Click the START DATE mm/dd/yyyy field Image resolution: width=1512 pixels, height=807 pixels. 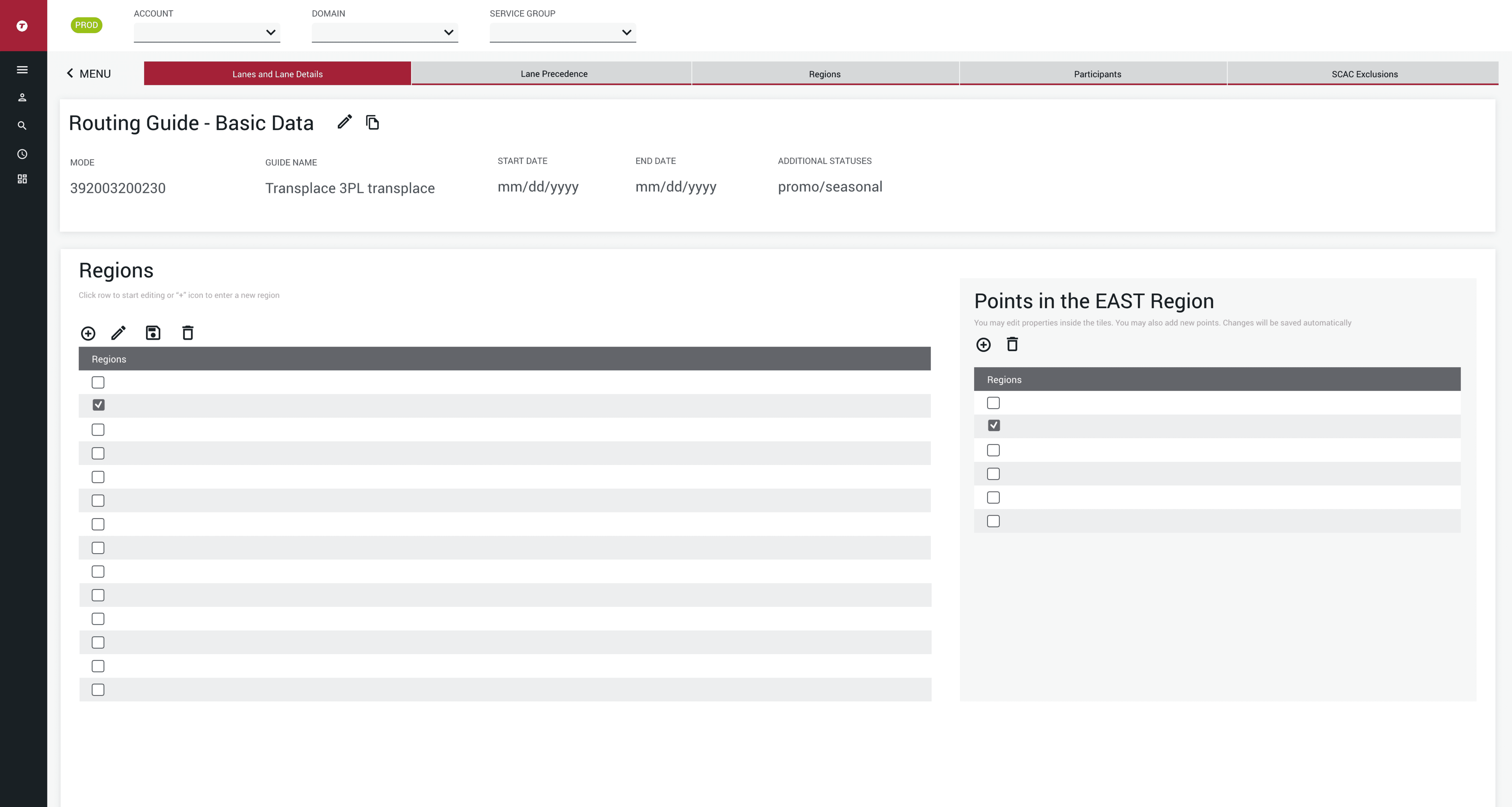(x=538, y=187)
